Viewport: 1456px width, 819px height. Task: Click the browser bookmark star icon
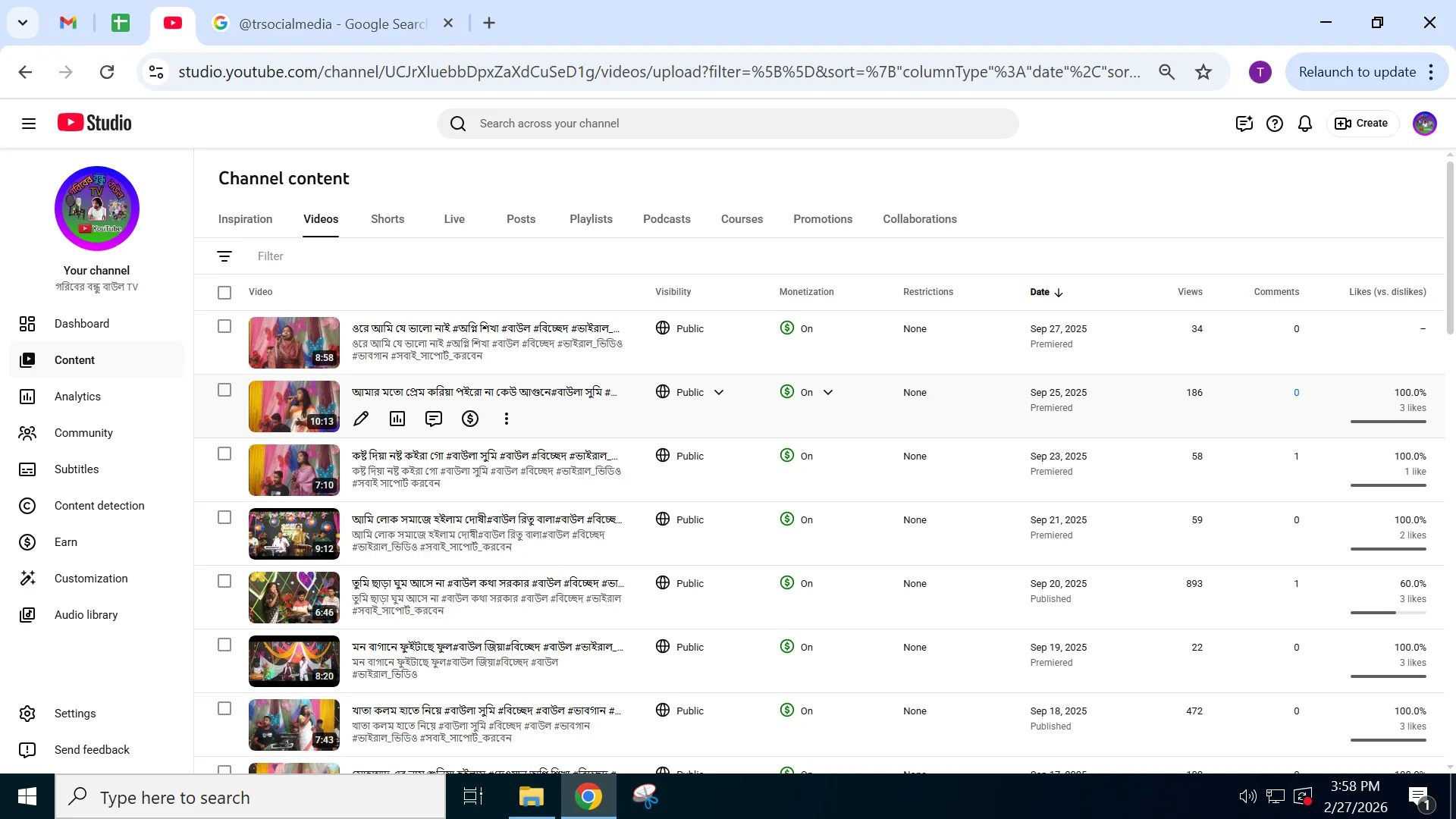[x=1203, y=72]
